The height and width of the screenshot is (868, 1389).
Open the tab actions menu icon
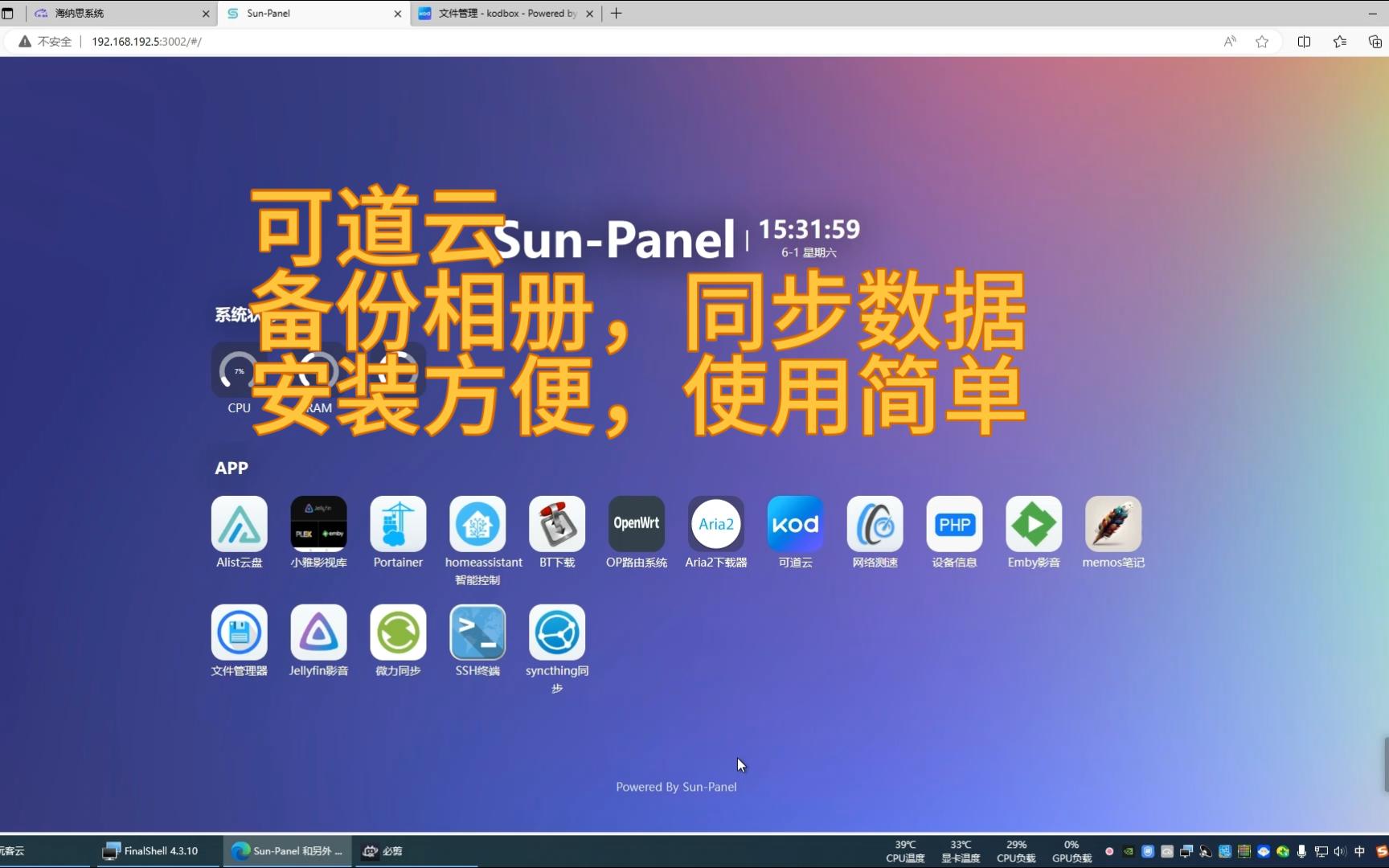(8, 14)
